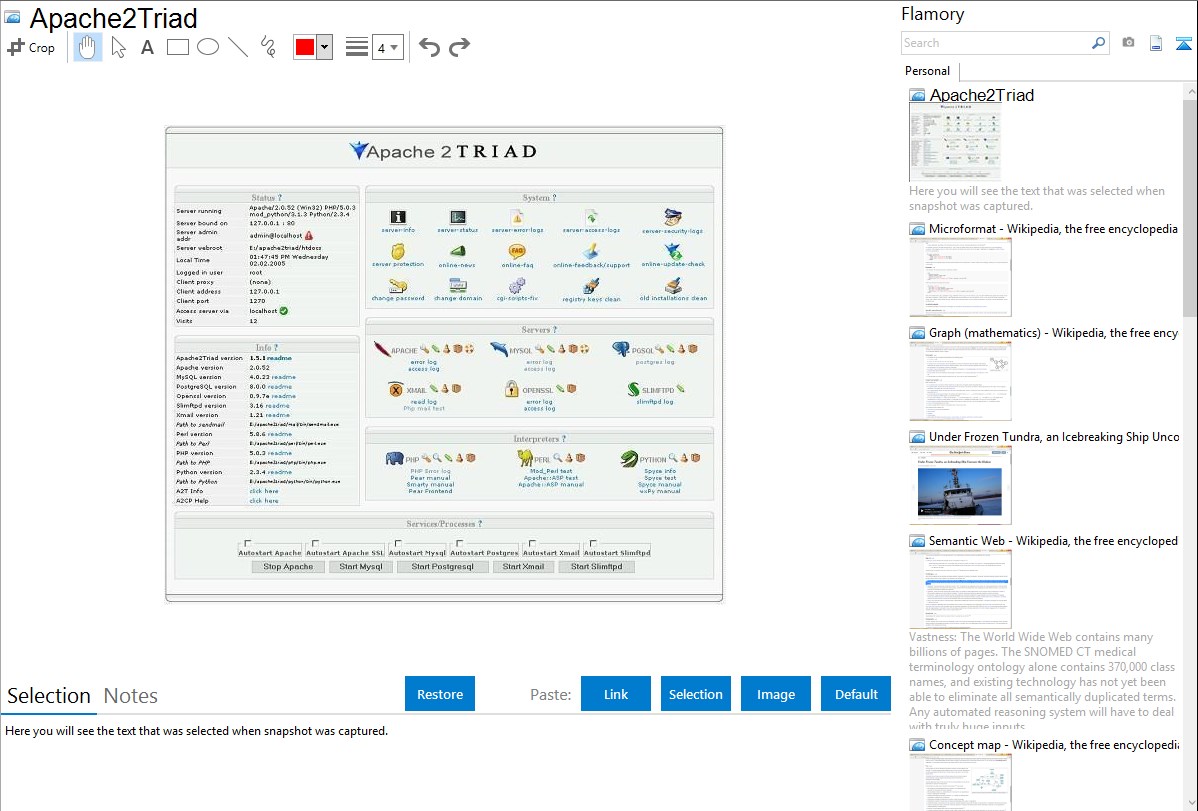Click the Restore button
1198x811 pixels.
[440, 694]
